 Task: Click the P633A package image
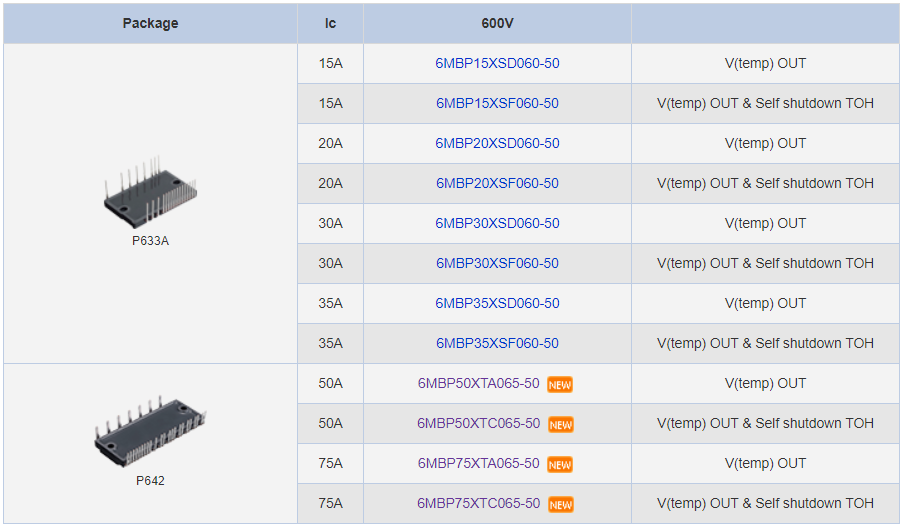coord(151,193)
